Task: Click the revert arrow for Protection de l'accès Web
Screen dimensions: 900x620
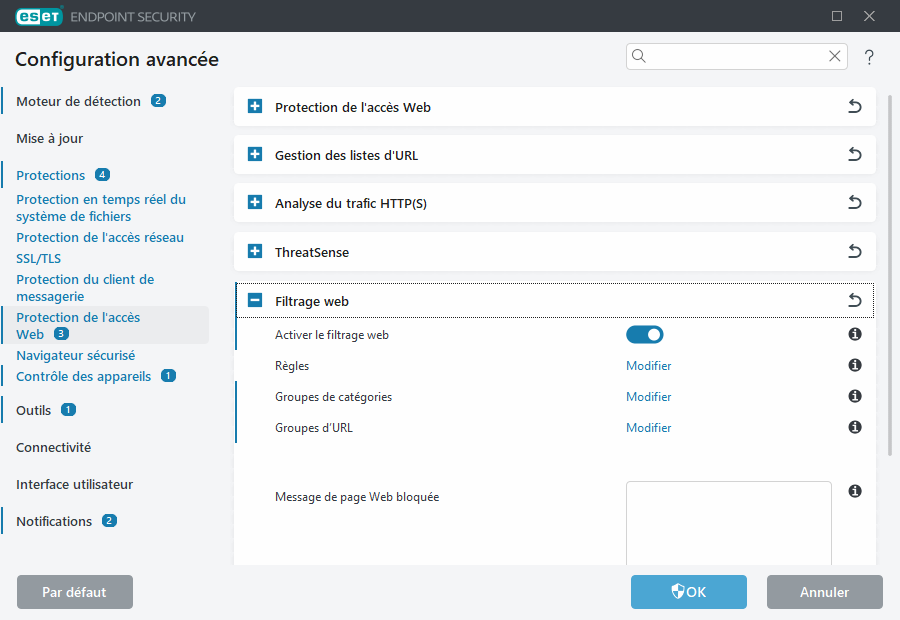Action: coord(855,106)
